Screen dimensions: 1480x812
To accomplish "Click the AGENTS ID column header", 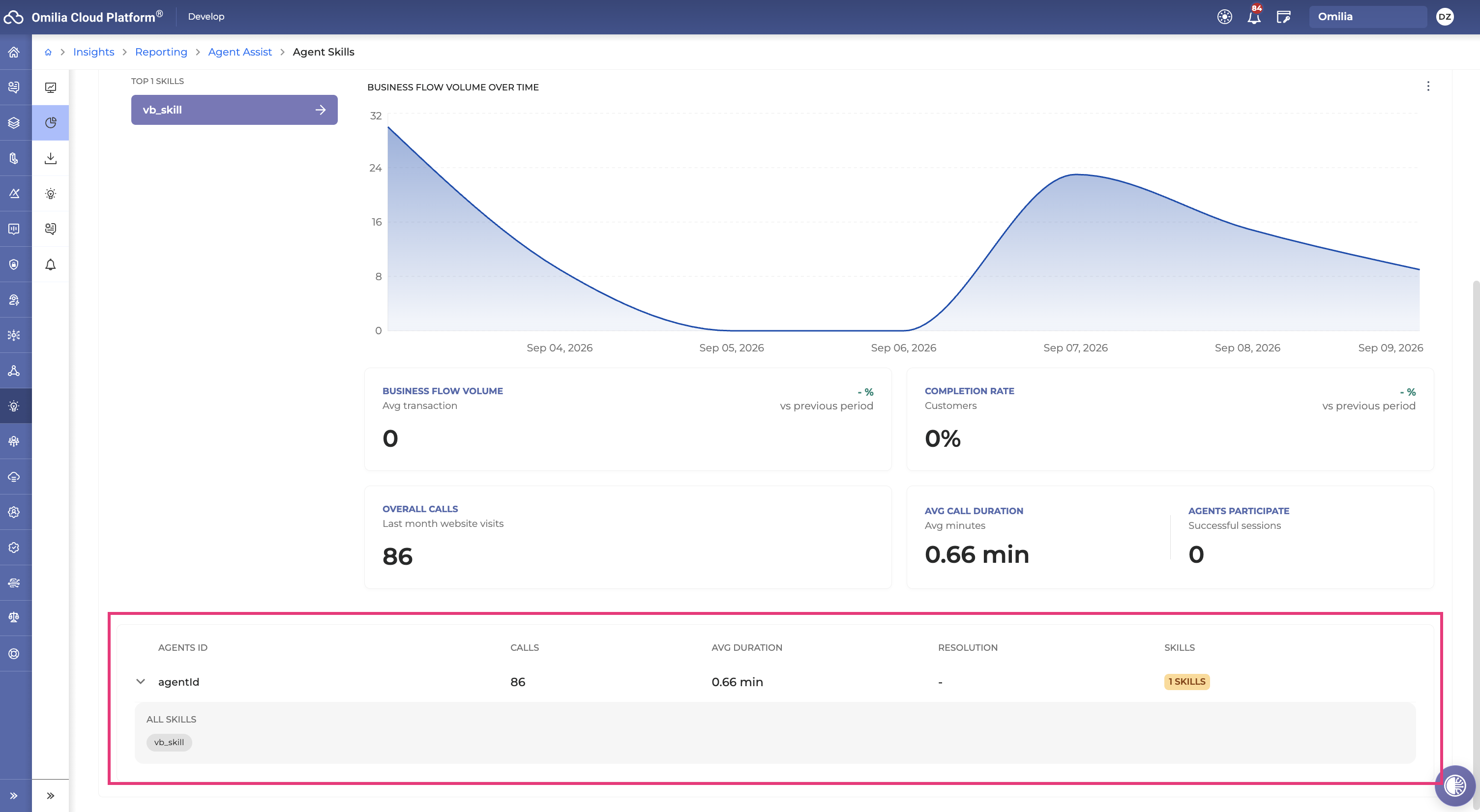I will click(183, 647).
